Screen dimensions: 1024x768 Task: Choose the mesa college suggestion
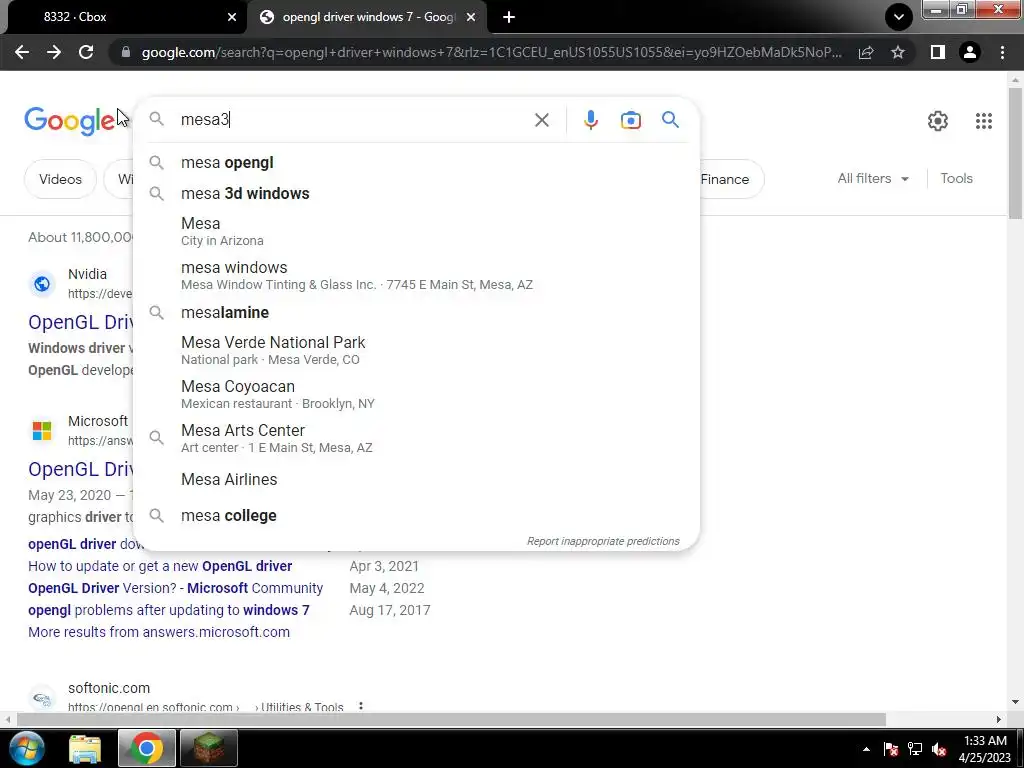pyautogui.click(x=417, y=515)
